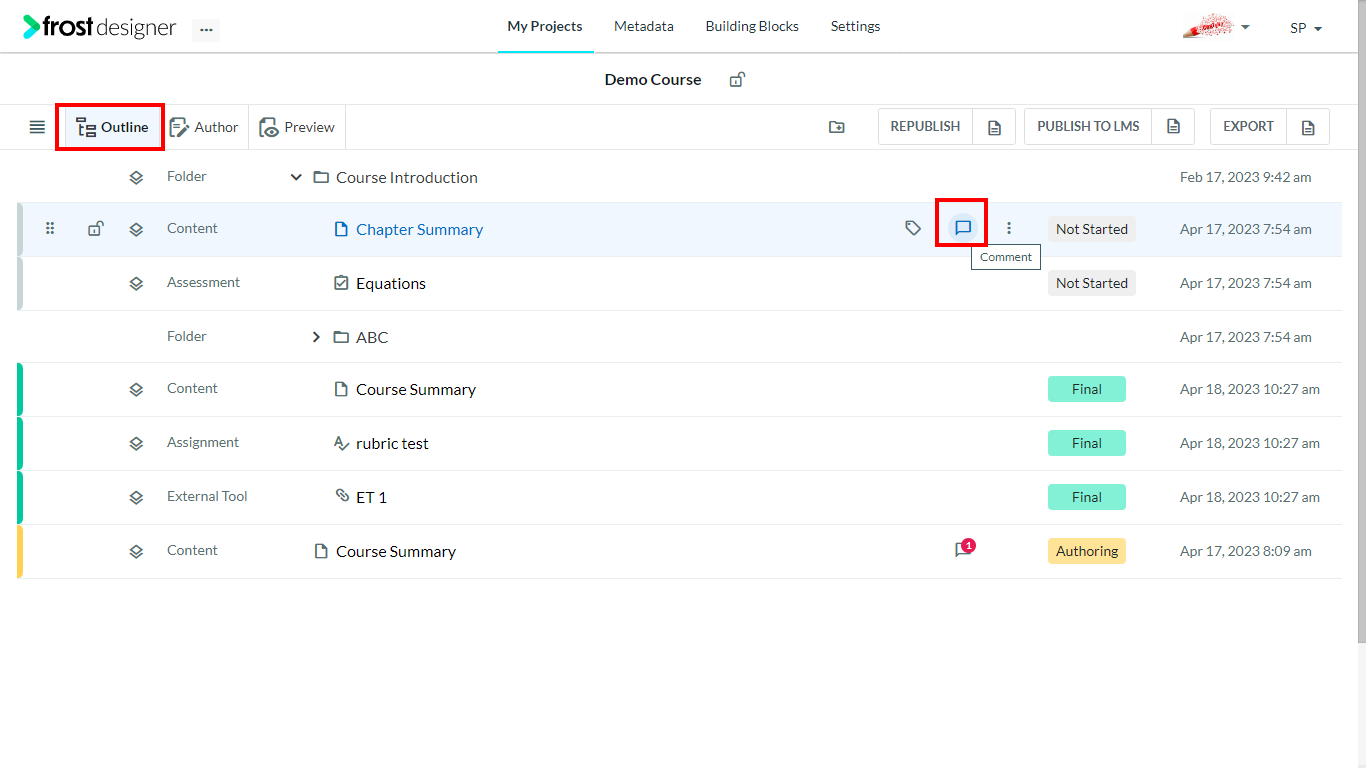The width and height of the screenshot is (1366, 768).
Task: Select the Course Introduction folder
Action: 407,178
